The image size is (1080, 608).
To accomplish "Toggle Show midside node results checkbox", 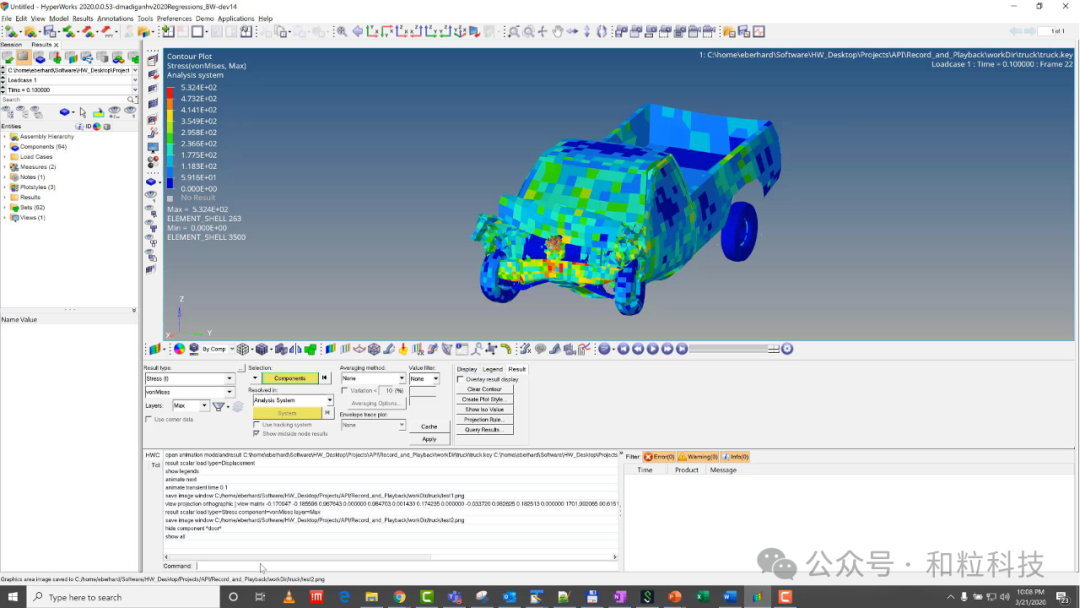I will pyautogui.click(x=257, y=433).
